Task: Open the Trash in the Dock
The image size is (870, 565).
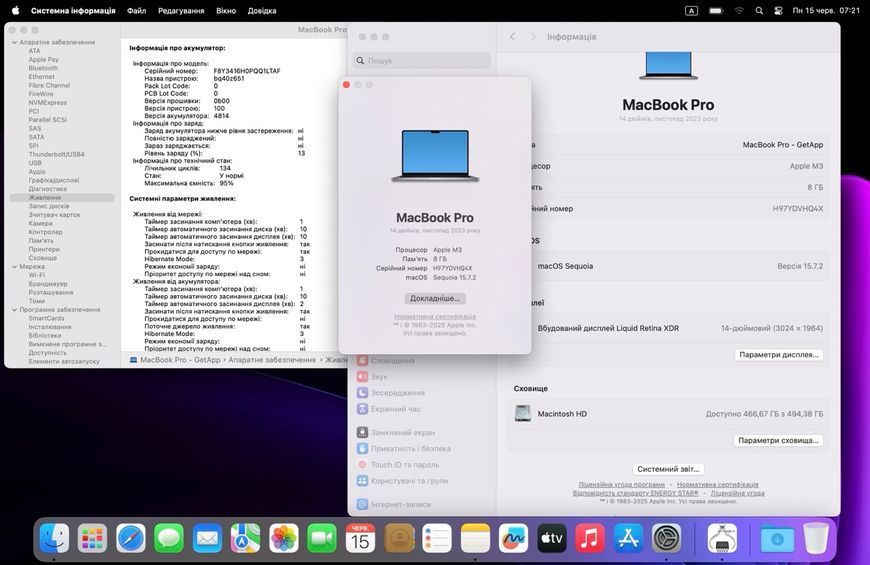Action: [816, 538]
